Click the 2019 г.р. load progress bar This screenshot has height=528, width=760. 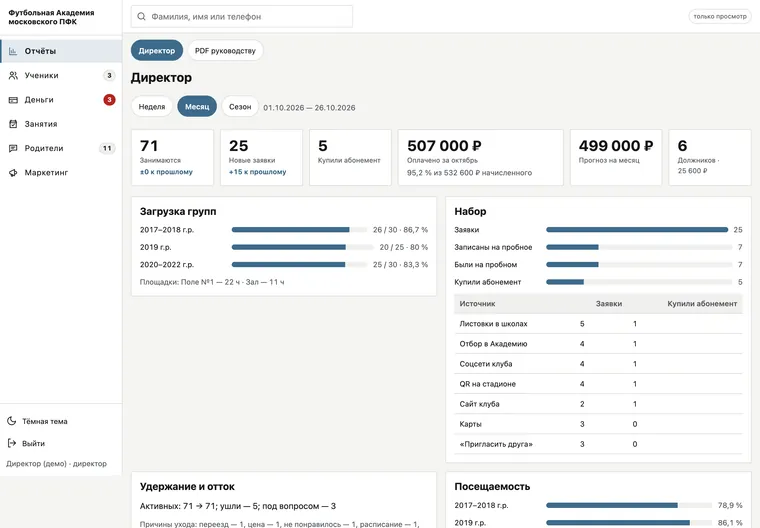pyautogui.click(x=300, y=247)
